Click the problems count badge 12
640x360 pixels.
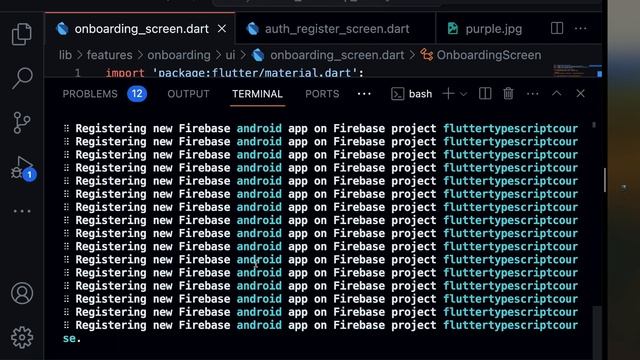[137, 94]
